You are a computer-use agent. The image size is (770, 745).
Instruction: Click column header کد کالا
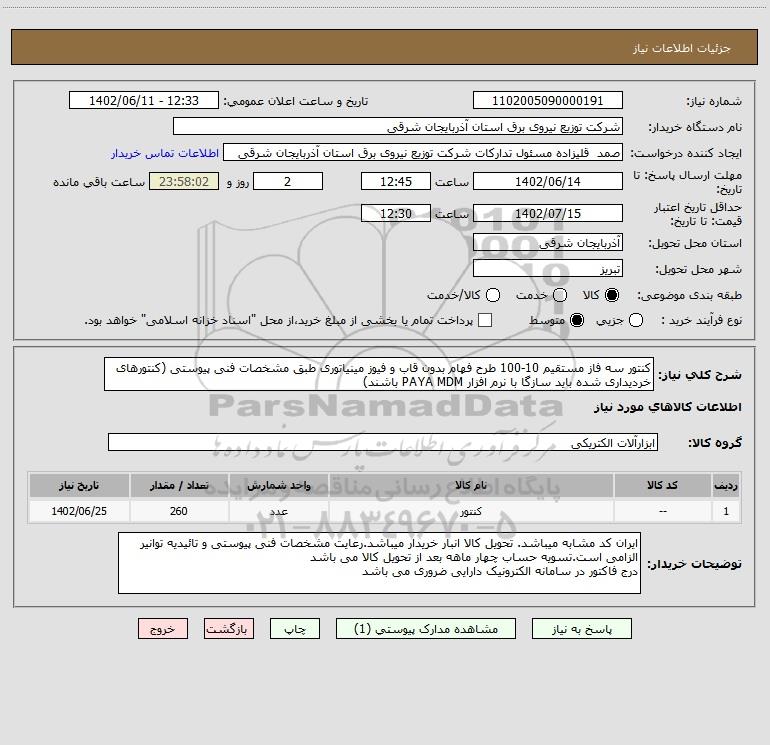point(663,486)
